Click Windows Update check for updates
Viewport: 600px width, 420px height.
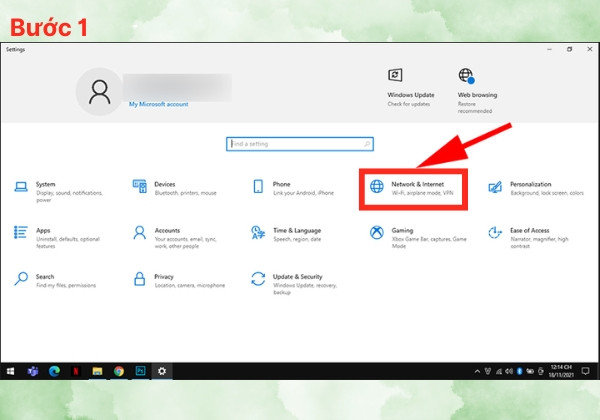[411, 88]
